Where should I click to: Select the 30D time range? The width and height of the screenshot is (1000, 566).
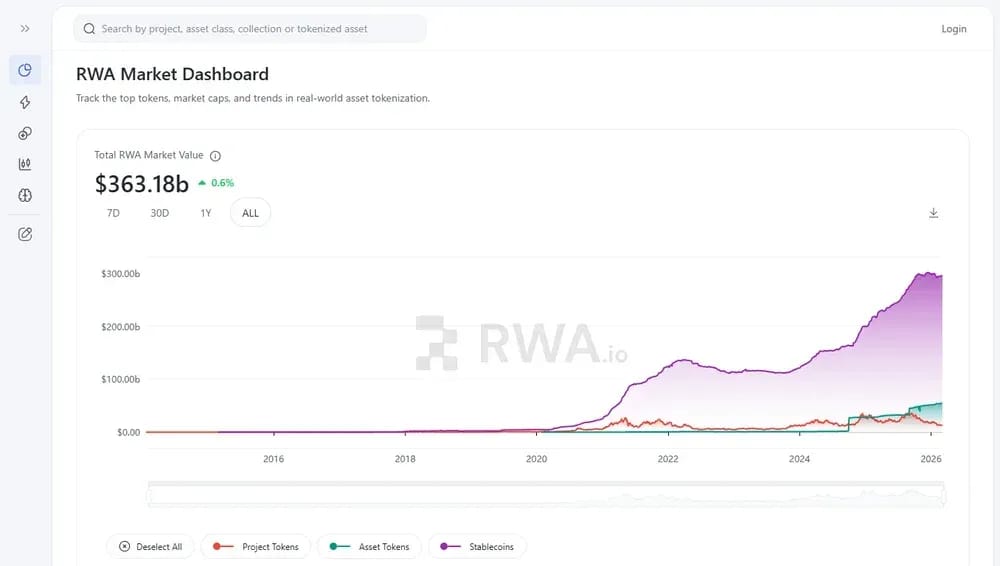[159, 213]
